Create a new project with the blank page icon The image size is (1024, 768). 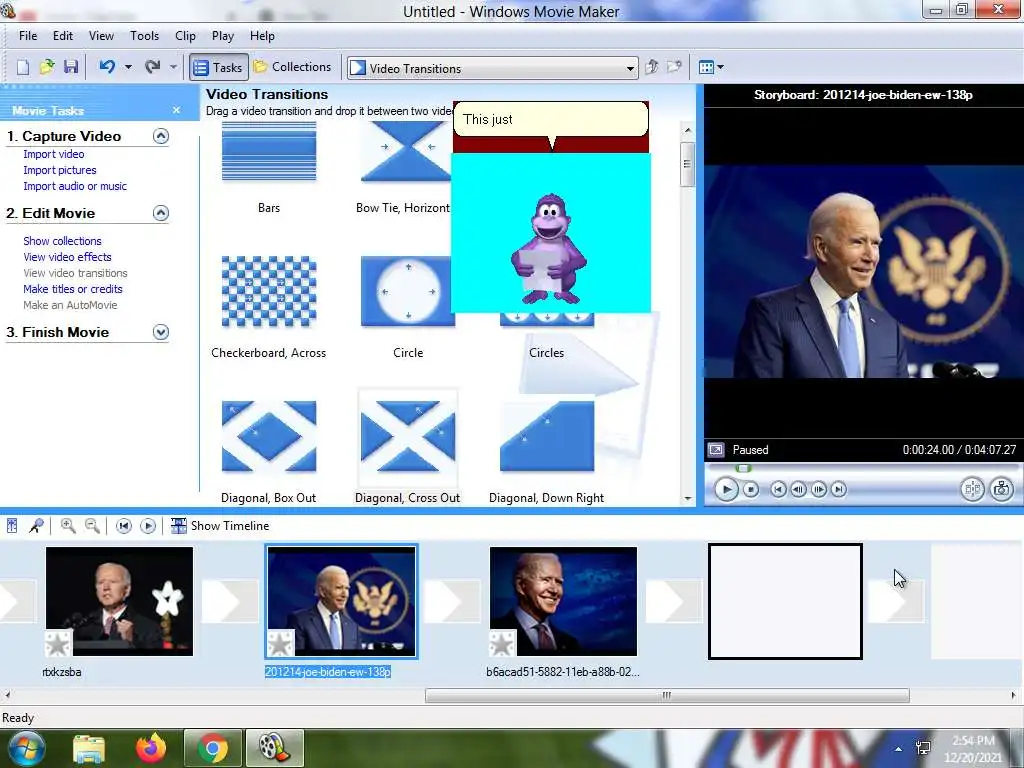[x=23, y=67]
